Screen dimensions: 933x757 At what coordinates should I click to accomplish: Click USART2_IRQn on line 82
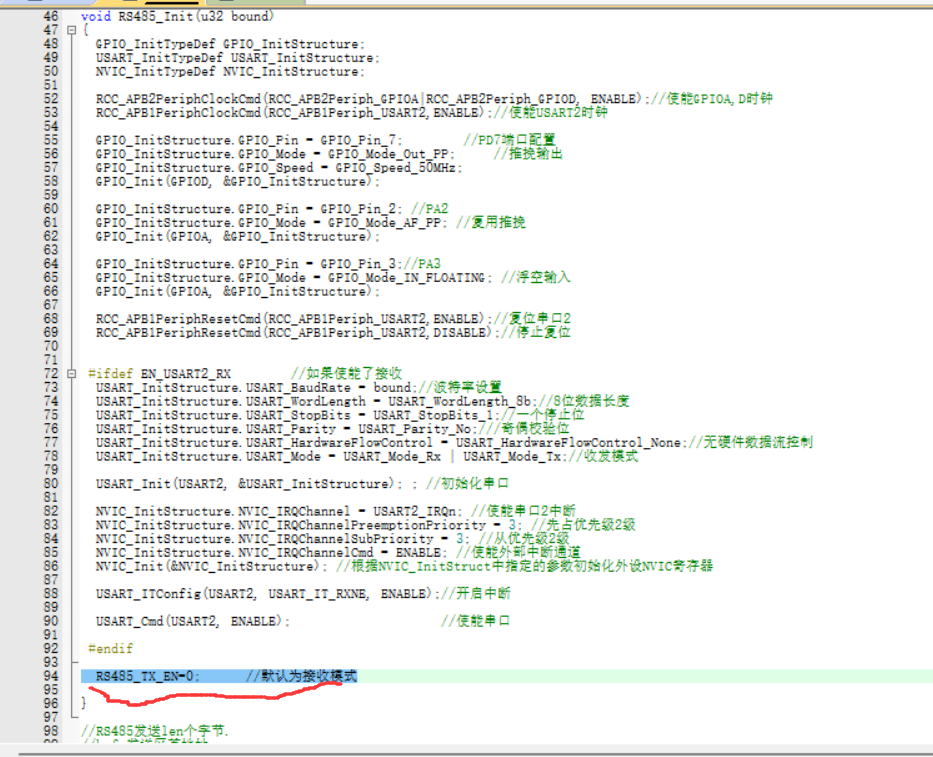(414, 511)
